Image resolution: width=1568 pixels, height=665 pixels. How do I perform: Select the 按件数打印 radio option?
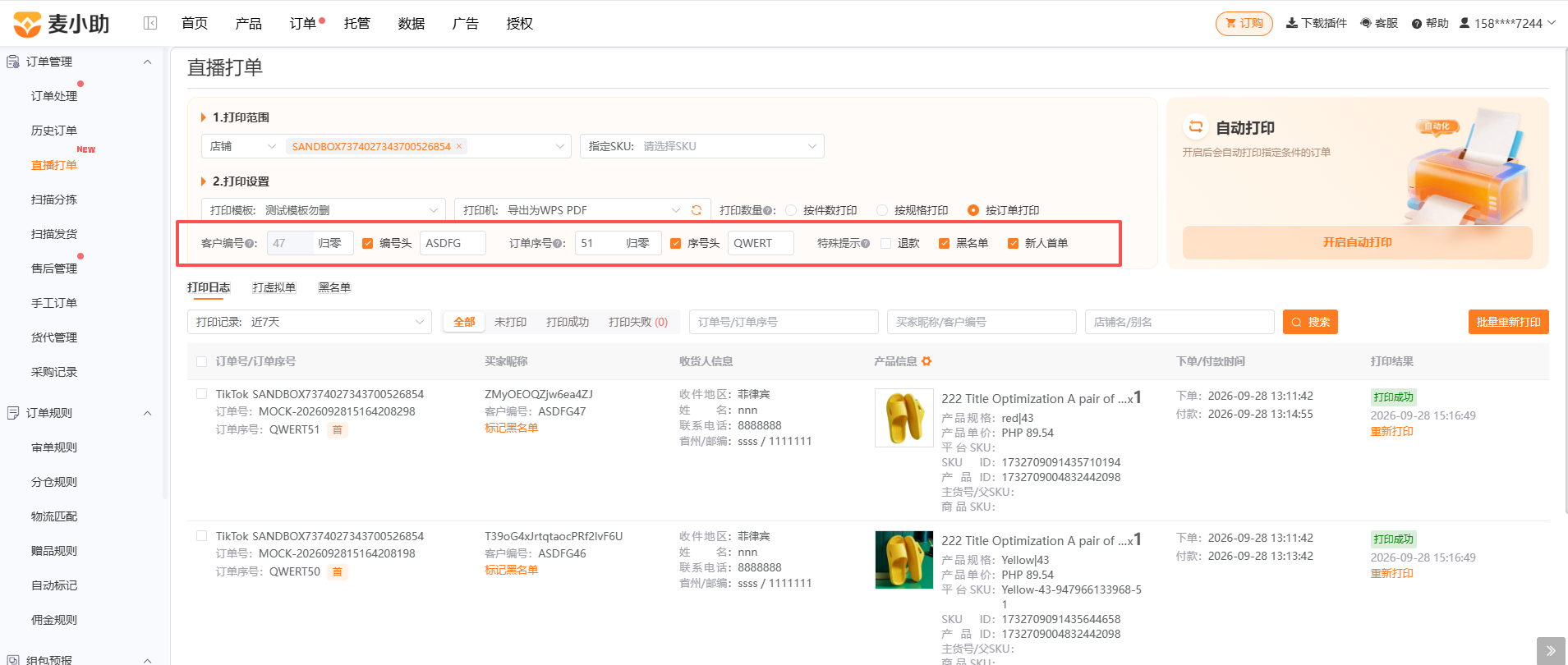[x=791, y=210]
